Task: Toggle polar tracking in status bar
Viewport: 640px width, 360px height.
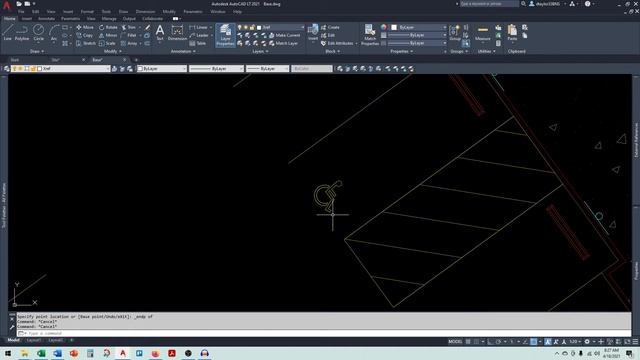Action: pyautogui.click(x=498, y=342)
